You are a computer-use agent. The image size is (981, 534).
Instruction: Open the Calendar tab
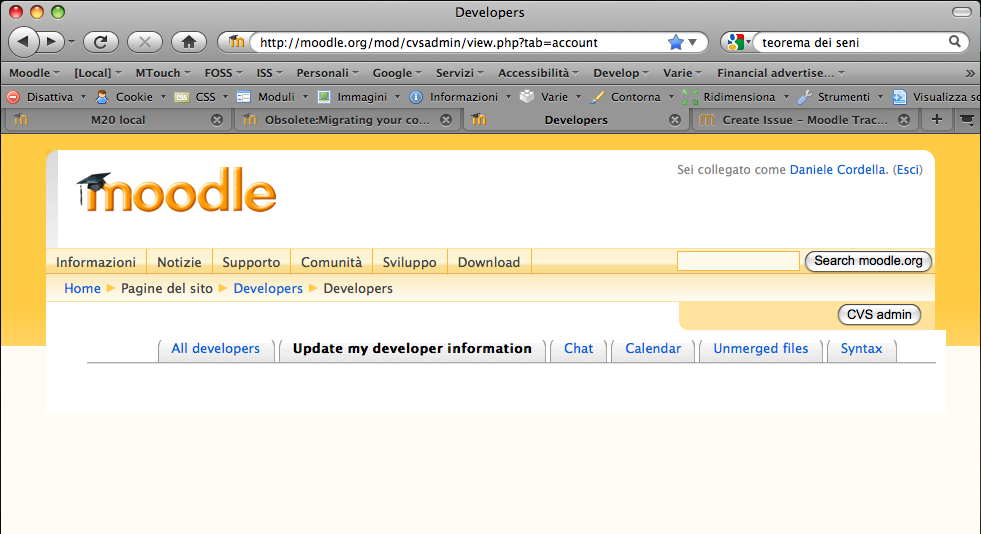[653, 349]
